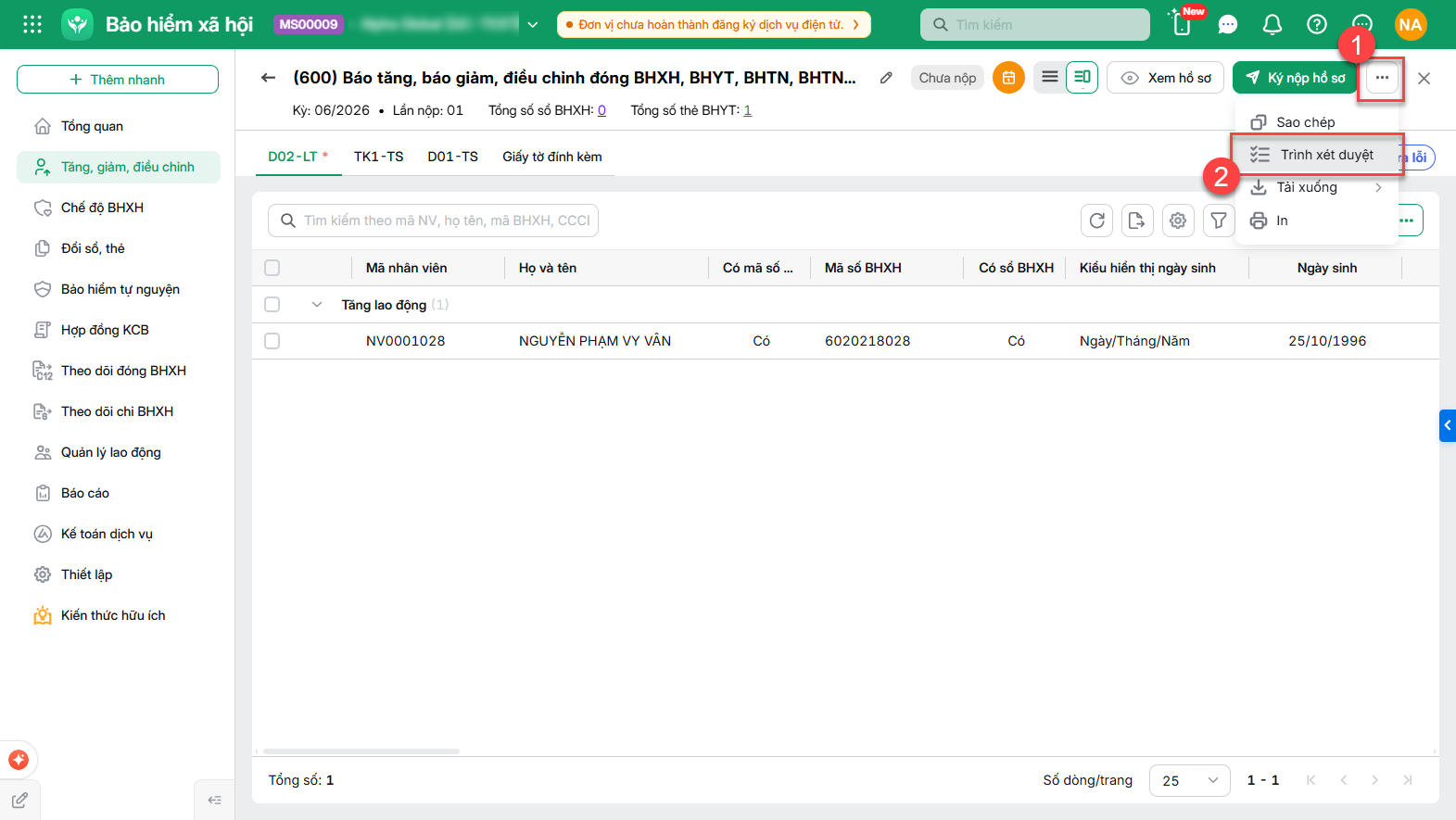Switch to Giấy tờ đính kèm tab
Image resolution: width=1456 pixels, height=820 pixels.
click(552, 157)
